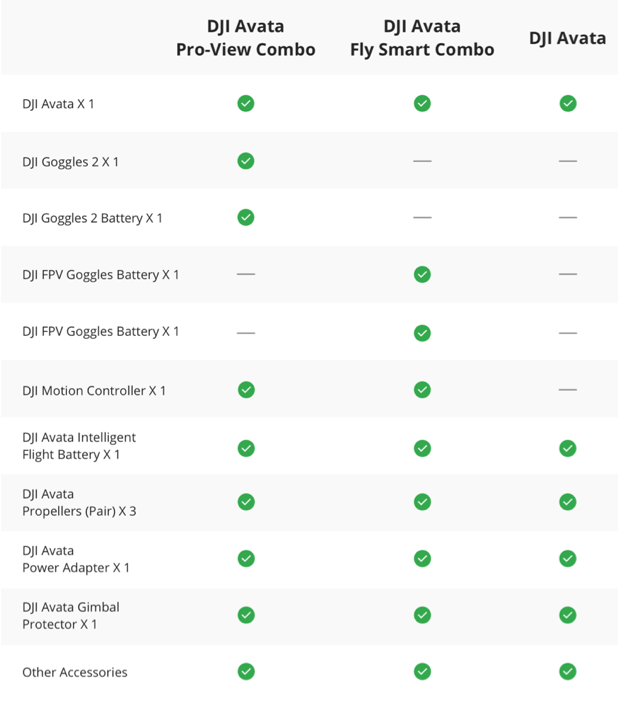Select Goggles 2 Battery dash in standalone DJI Avata column

tap(568, 217)
